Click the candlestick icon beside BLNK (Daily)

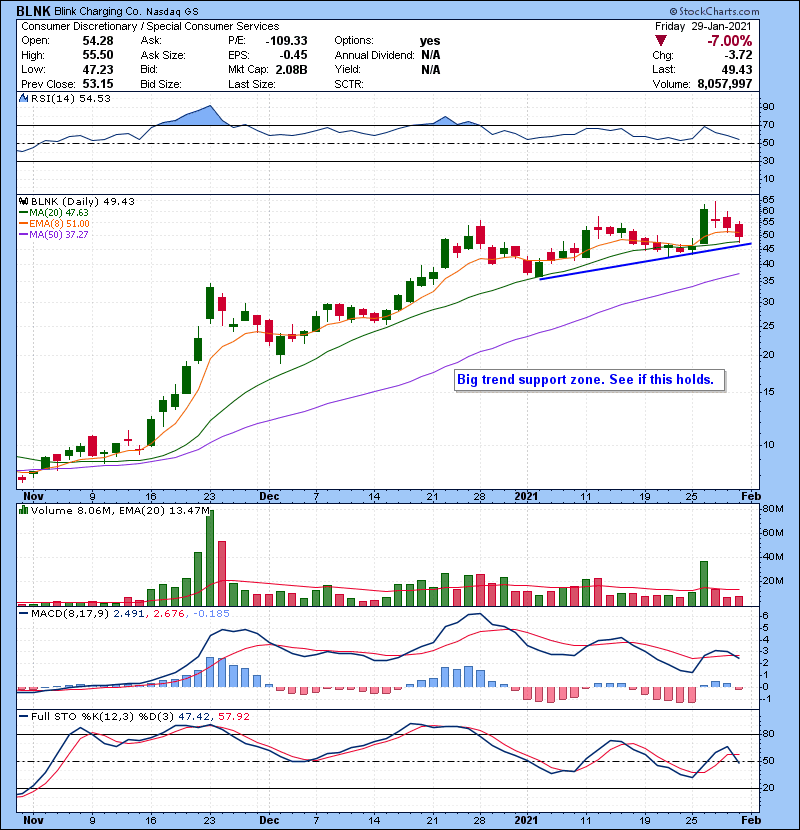[23, 201]
